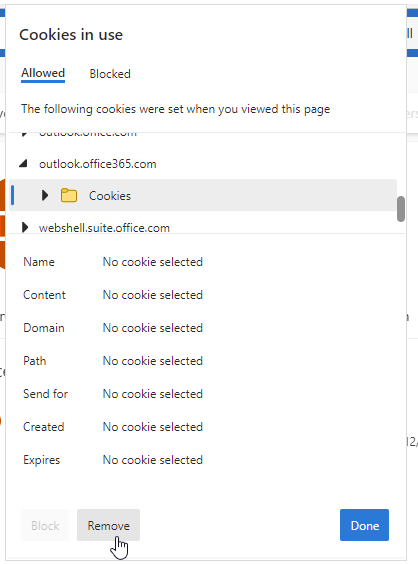The height and width of the screenshot is (564, 418).
Task: Click the blue Done button
Action: click(364, 525)
